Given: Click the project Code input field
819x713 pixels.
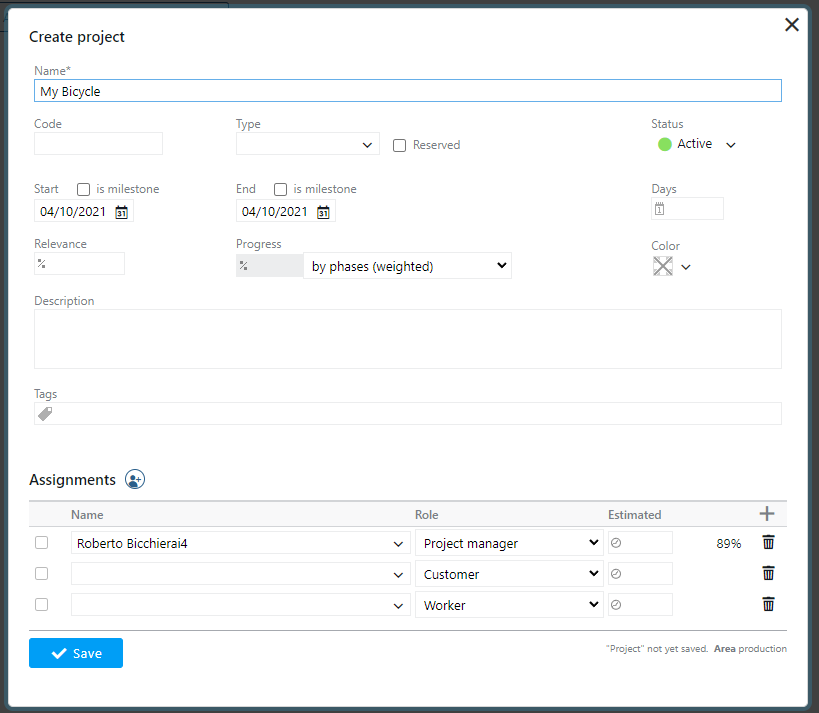Looking at the screenshot, I should point(98,144).
